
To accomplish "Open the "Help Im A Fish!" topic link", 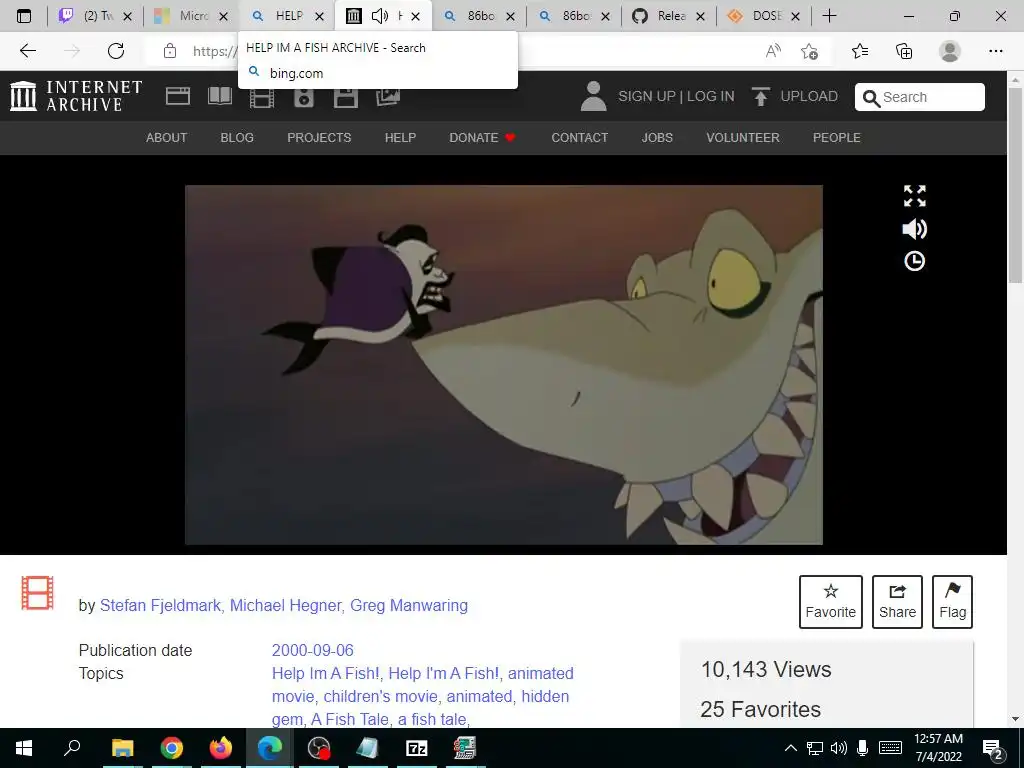I will [x=325, y=673].
